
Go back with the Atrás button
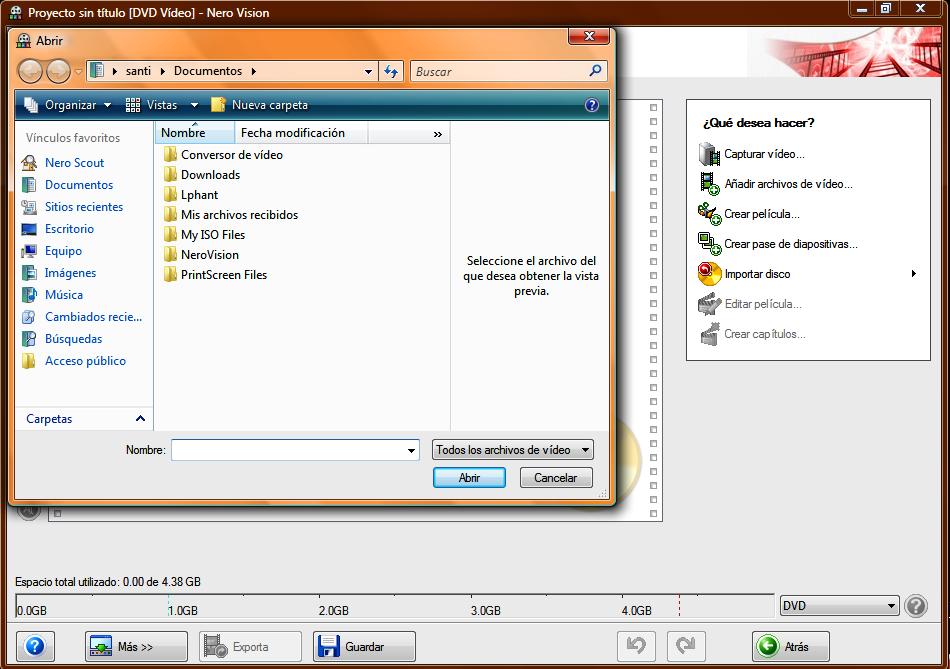[x=791, y=646]
